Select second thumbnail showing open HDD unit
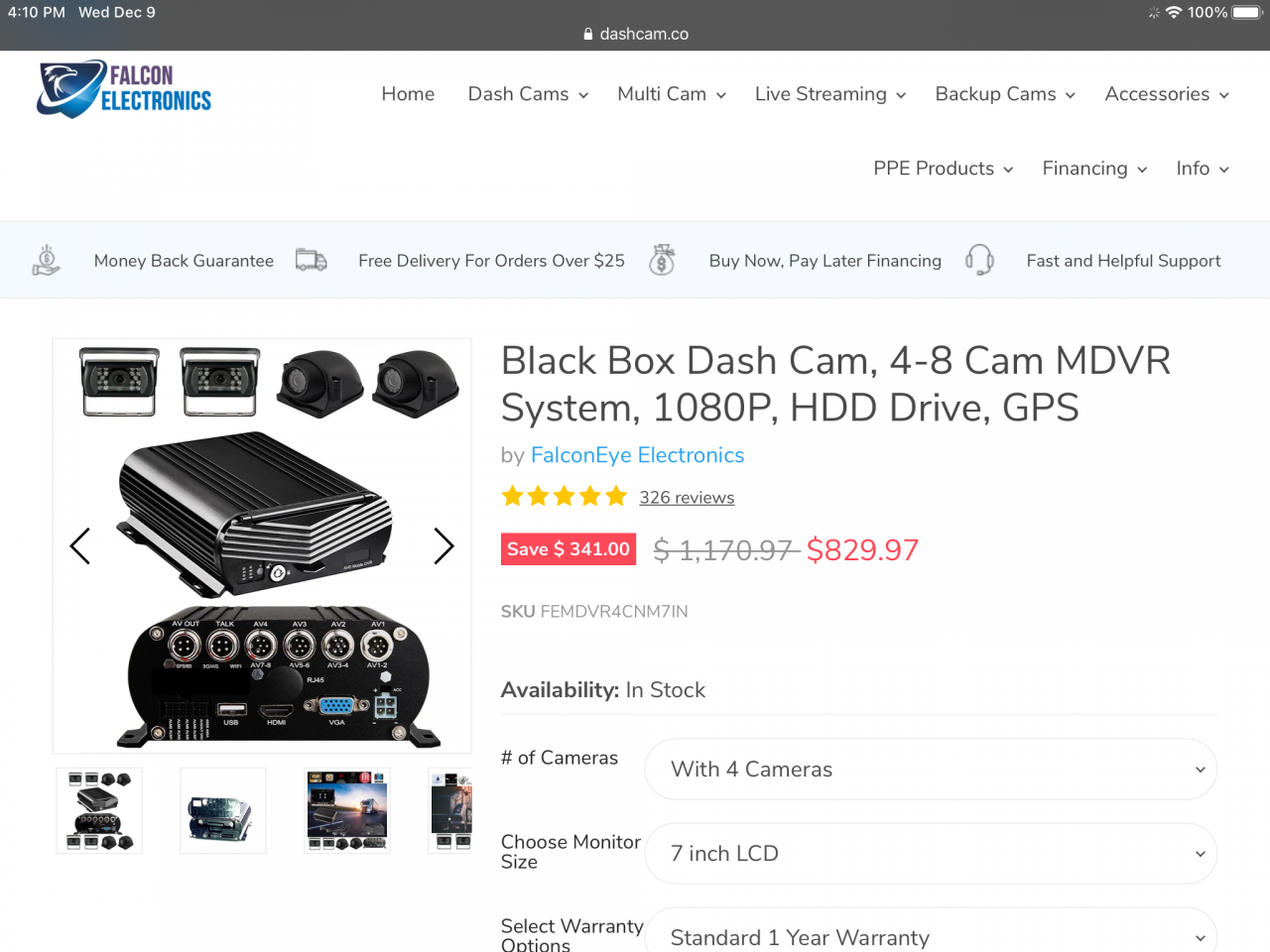This screenshot has width=1270, height=952. [223, 811]
